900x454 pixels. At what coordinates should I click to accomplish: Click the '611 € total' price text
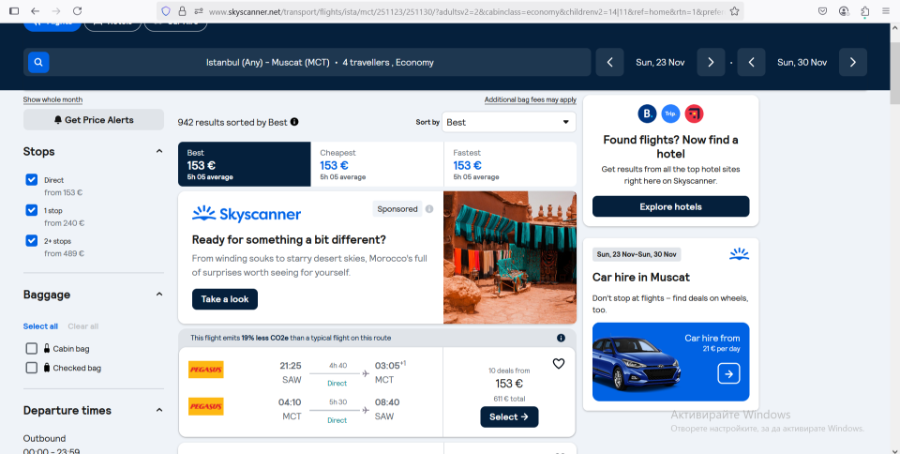[509, 399]
